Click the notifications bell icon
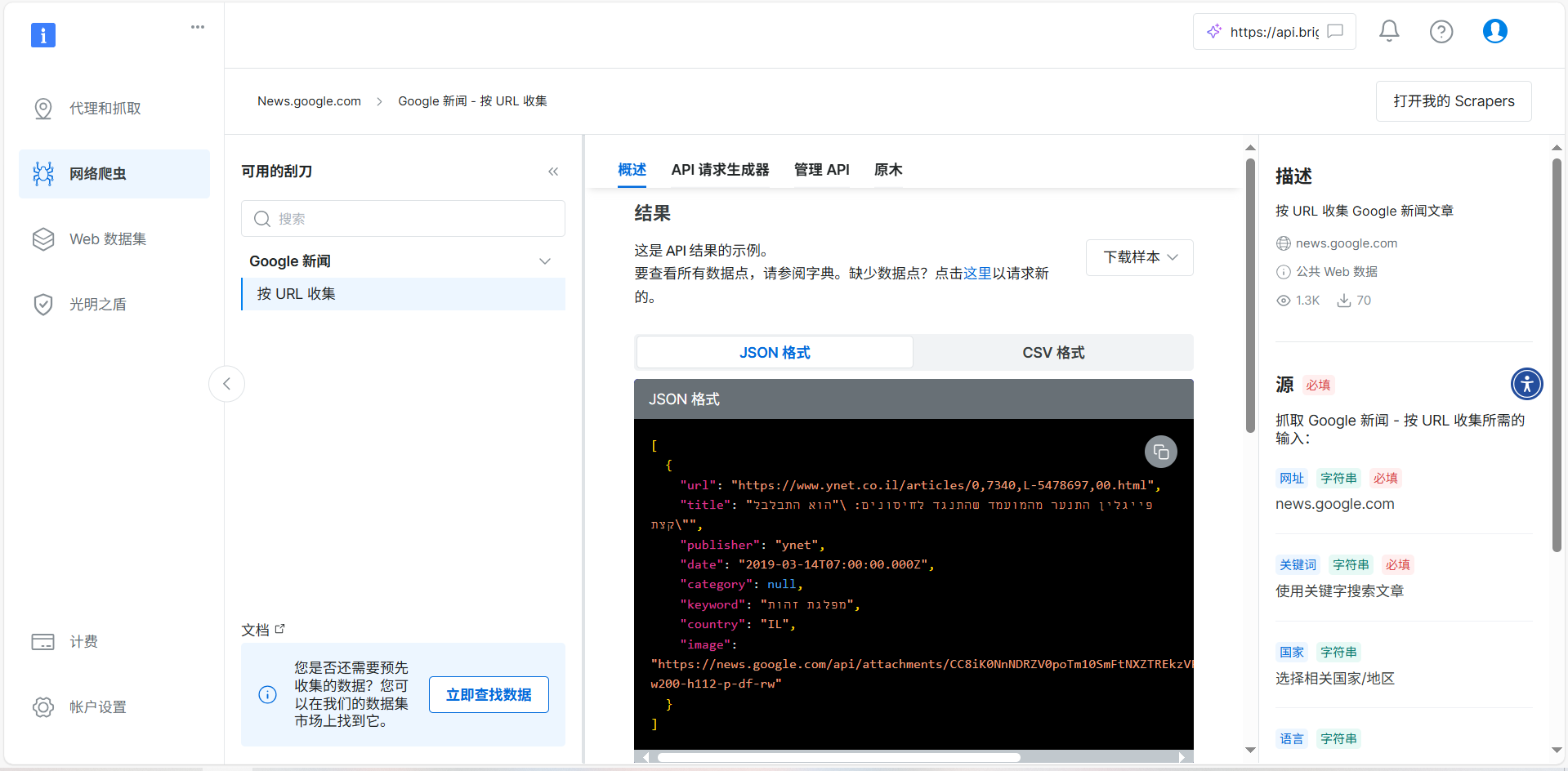 pyautogui.click(x=1389, y=31)
